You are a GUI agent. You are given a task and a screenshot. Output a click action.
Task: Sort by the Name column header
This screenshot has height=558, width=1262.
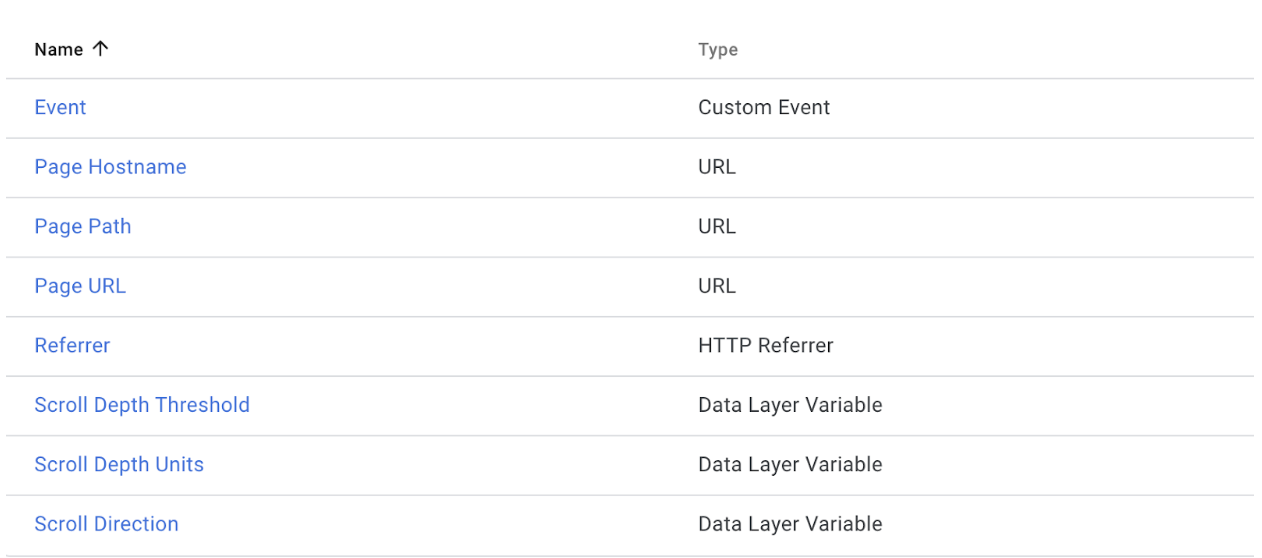pyautogui.click(x=59, y=50)
